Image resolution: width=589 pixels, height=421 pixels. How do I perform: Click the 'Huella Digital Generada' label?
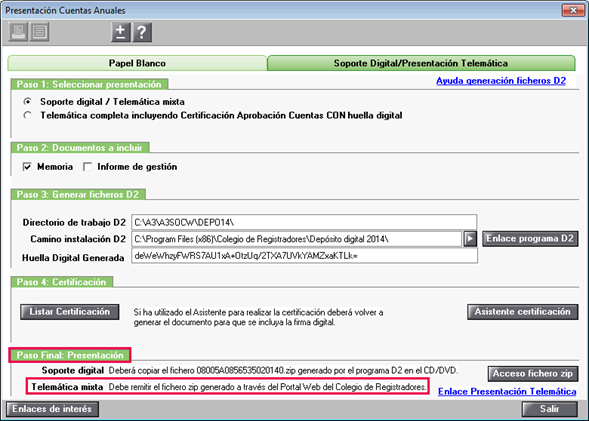73,258
